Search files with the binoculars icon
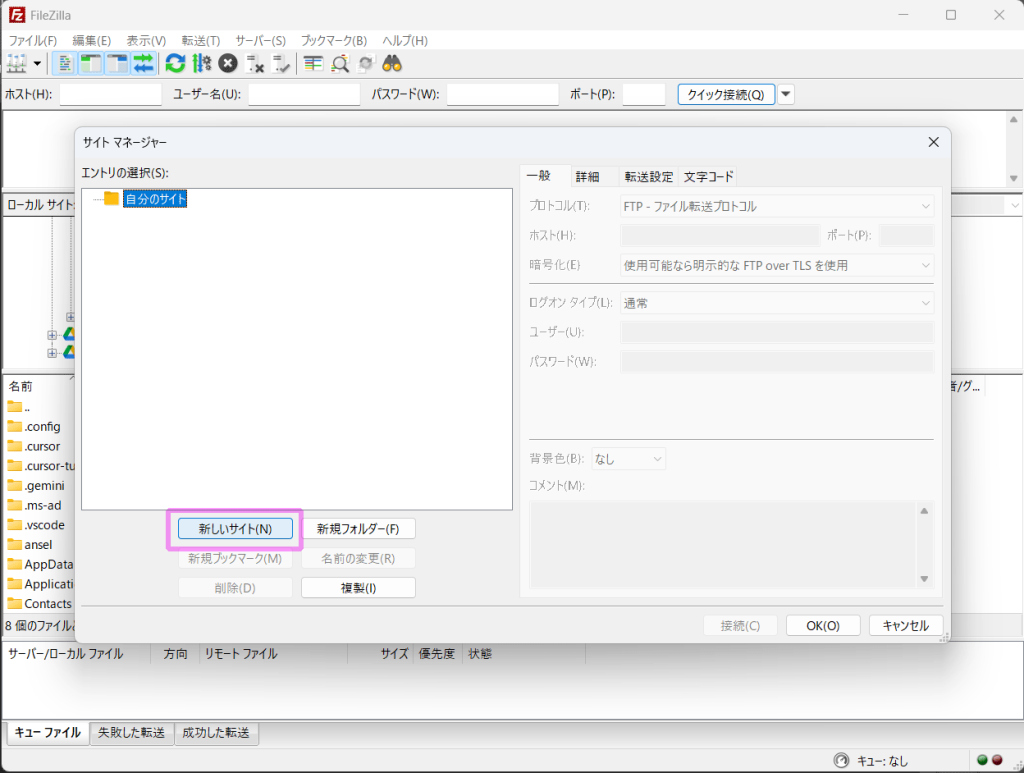Image resolution: width=1024 pixels, height=773 pixels. coord(392,64)
